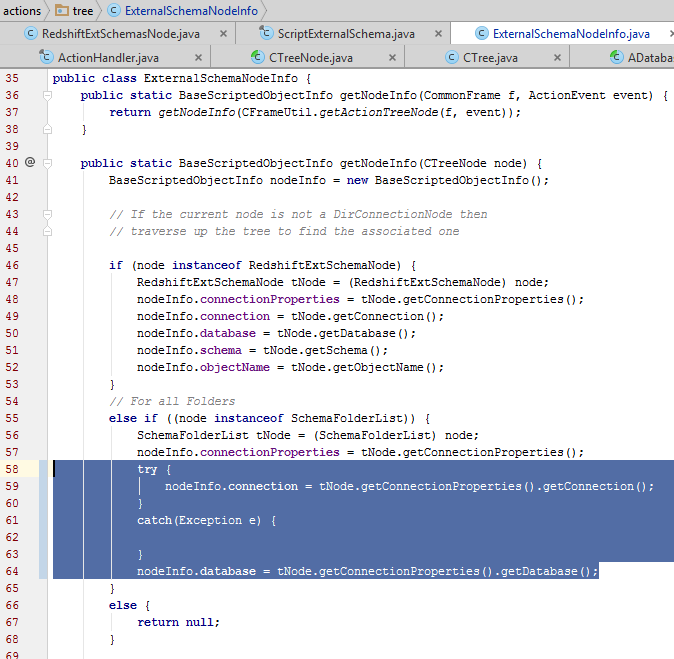Collapse comment block at line 43

(48, 214)
